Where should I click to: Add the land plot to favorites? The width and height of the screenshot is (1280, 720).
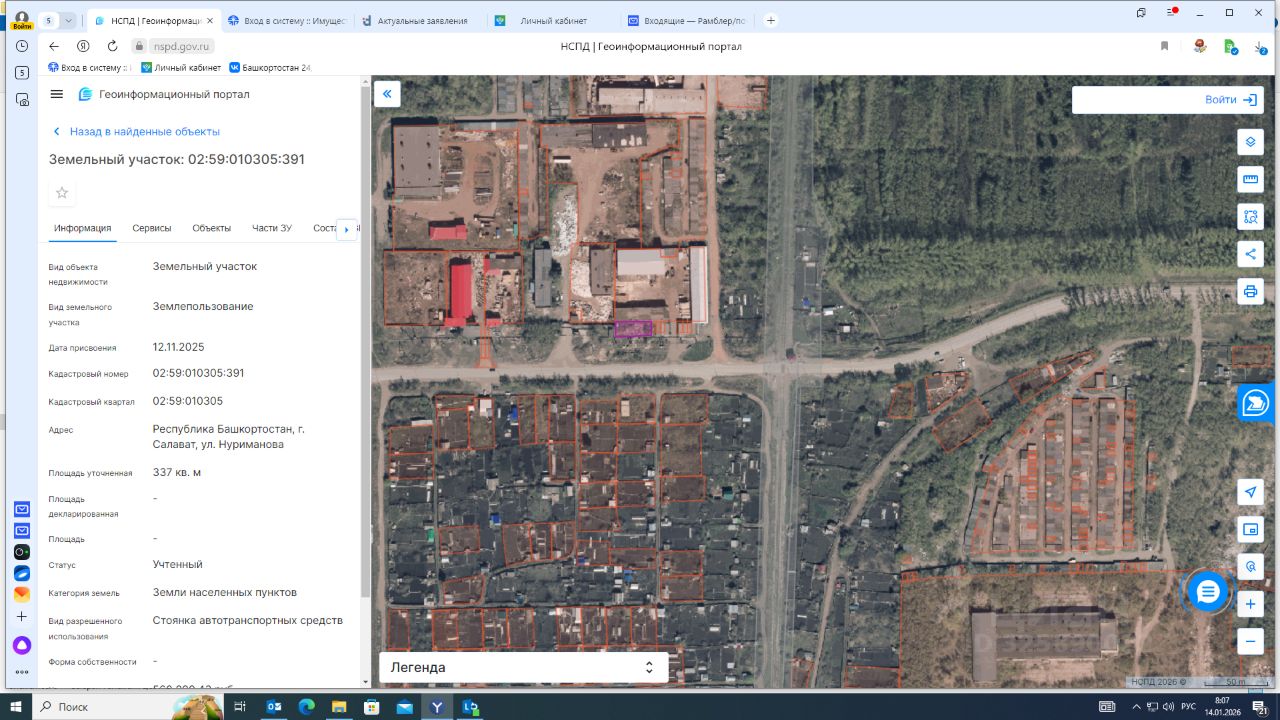tap(62, 193)
